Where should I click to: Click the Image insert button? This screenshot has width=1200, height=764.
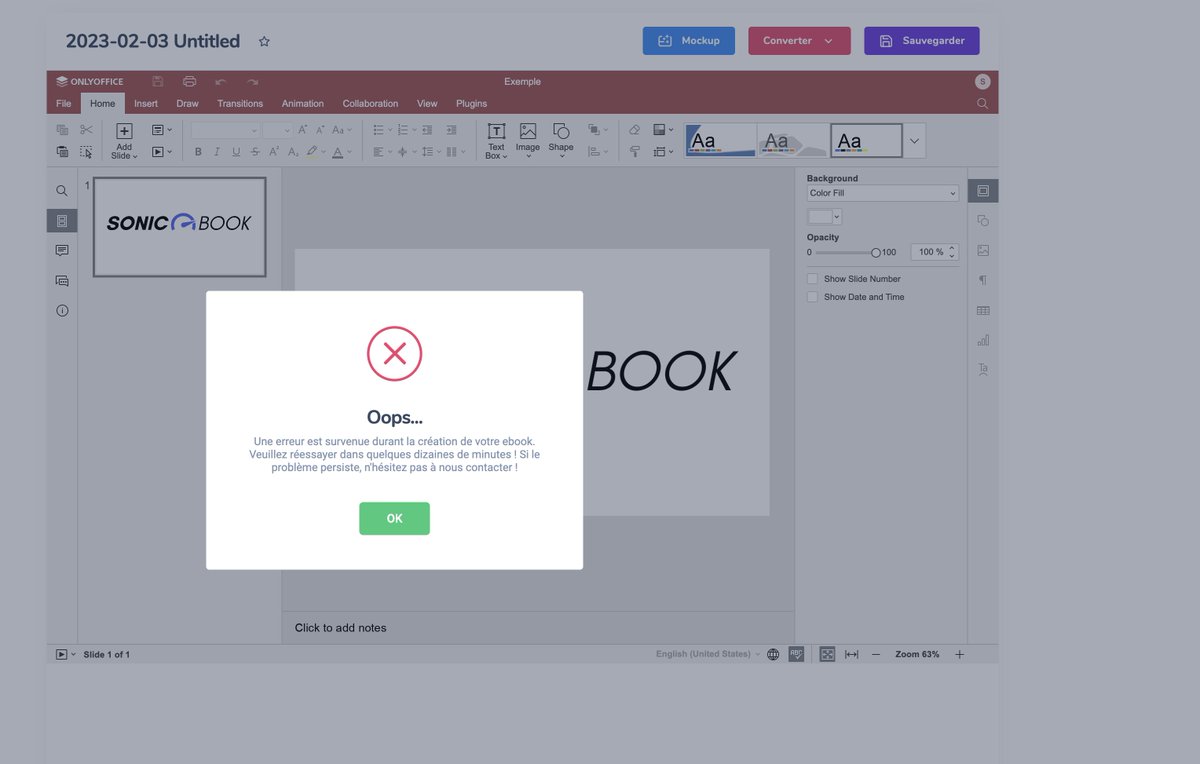(528, 141)
